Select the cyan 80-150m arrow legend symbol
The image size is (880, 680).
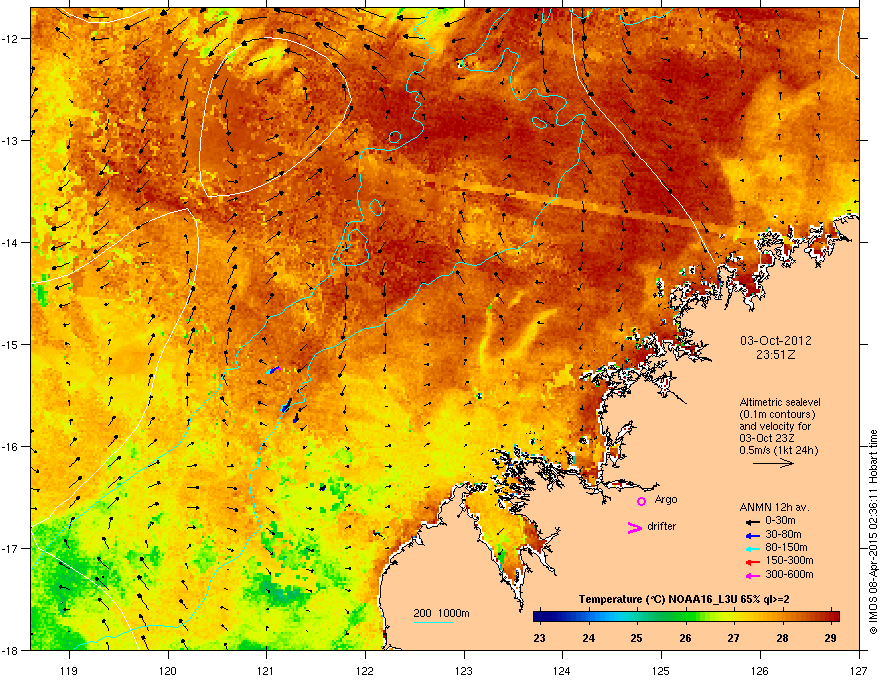click(752, 548)
